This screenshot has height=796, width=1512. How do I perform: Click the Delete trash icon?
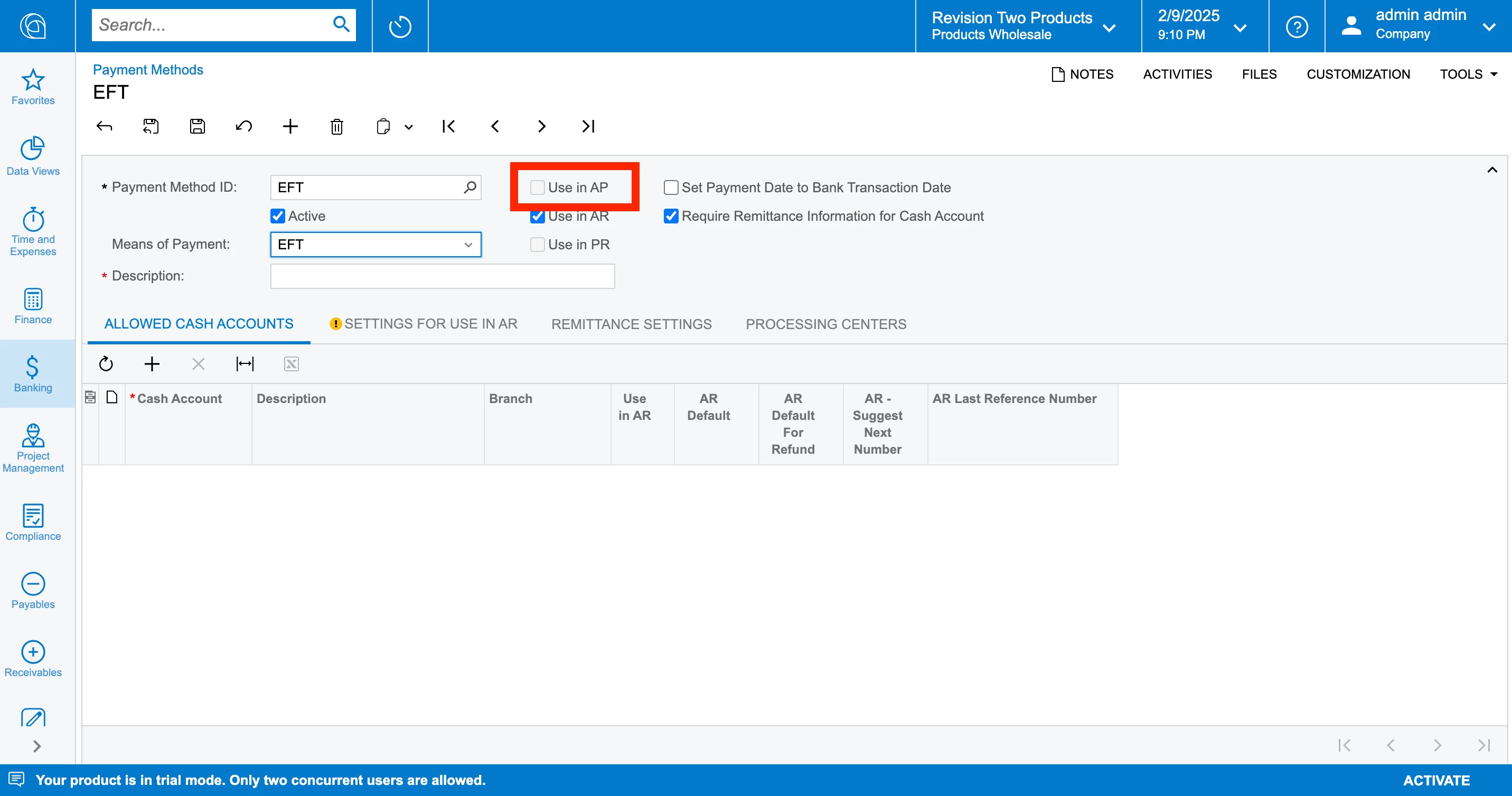336,126
